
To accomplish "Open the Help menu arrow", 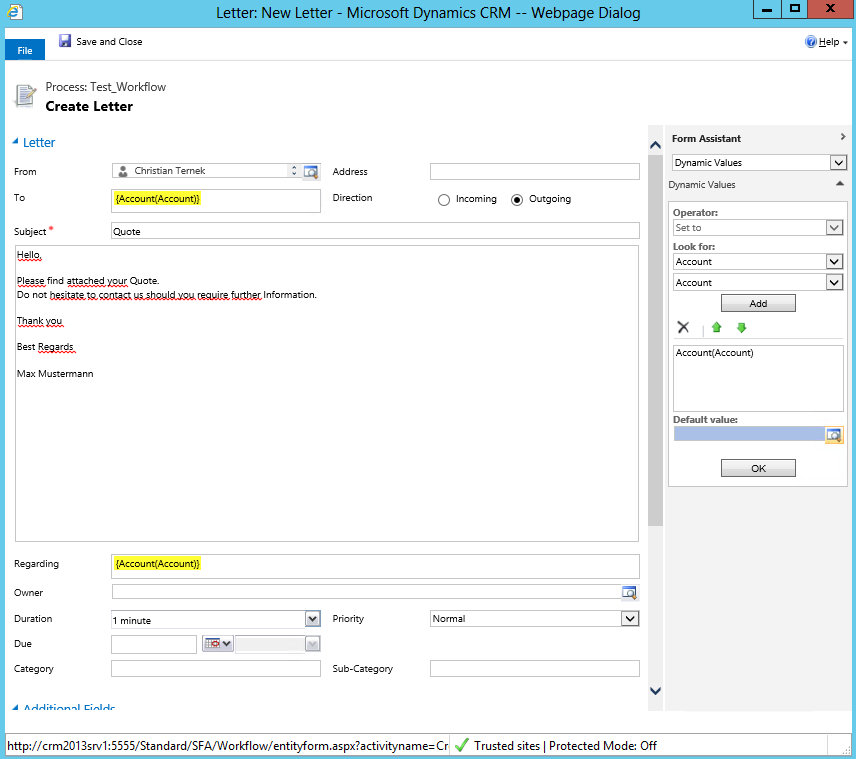I will [845, 43].
